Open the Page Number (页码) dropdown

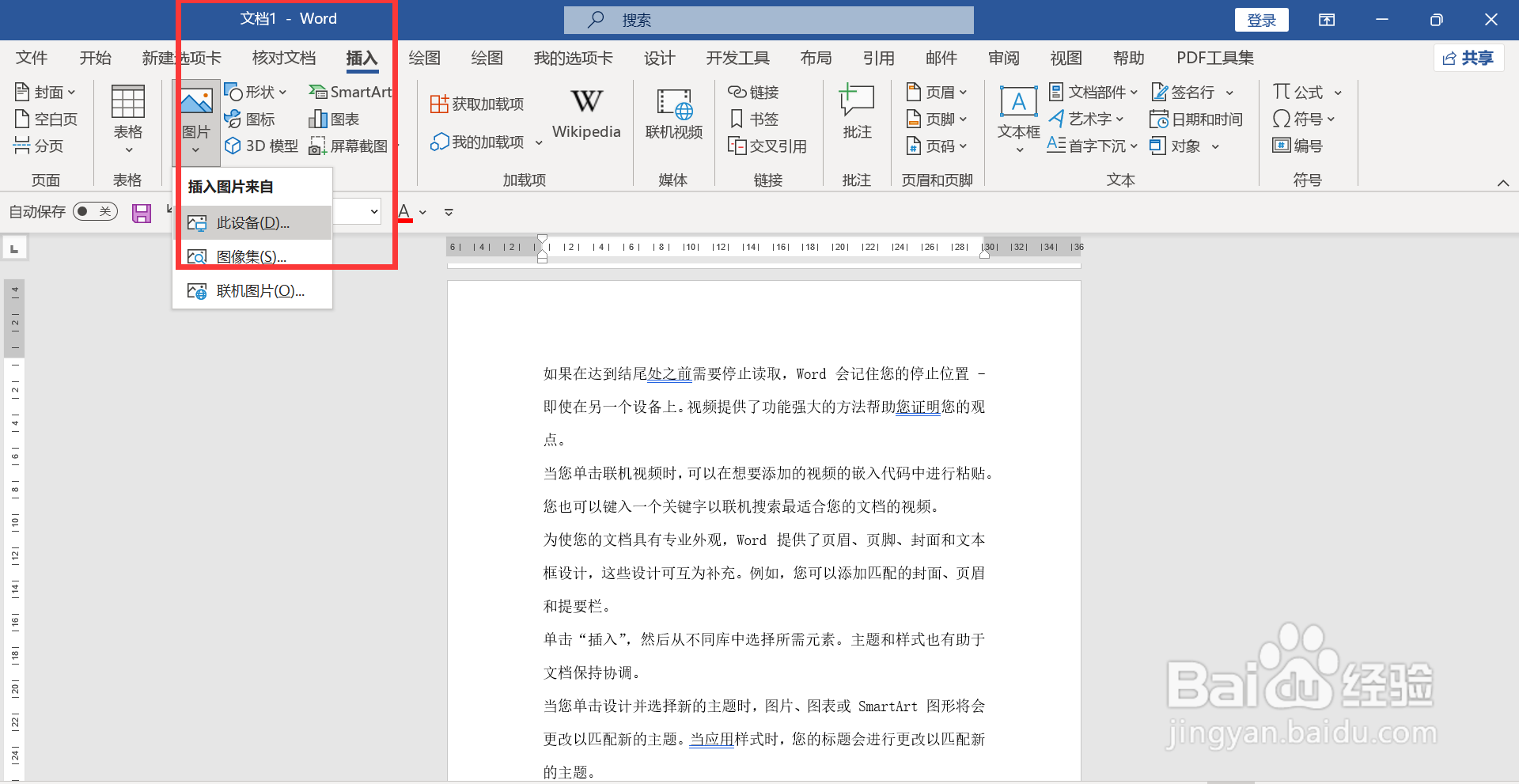click(937, 146)
